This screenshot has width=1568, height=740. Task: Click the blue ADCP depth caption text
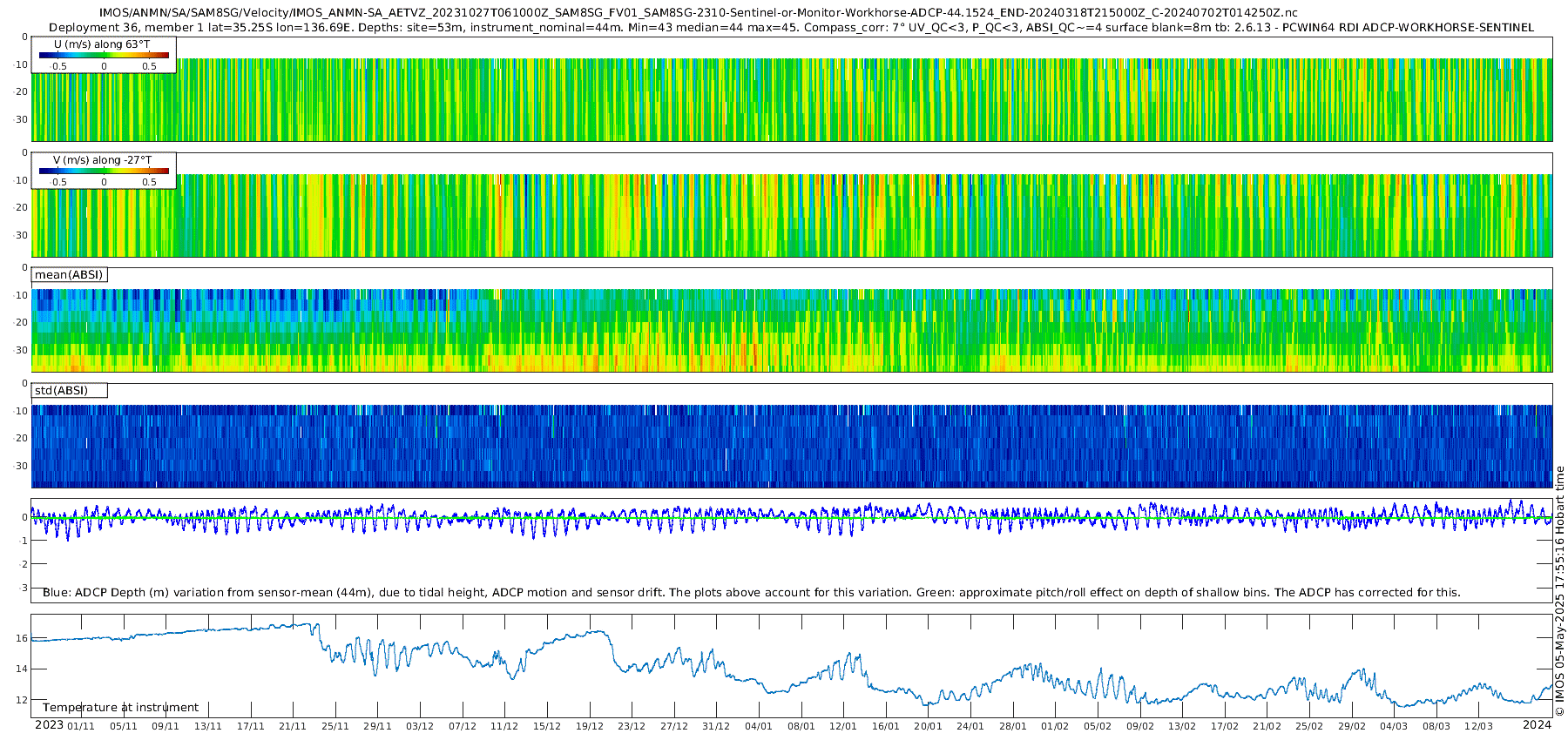coord(751,593)
